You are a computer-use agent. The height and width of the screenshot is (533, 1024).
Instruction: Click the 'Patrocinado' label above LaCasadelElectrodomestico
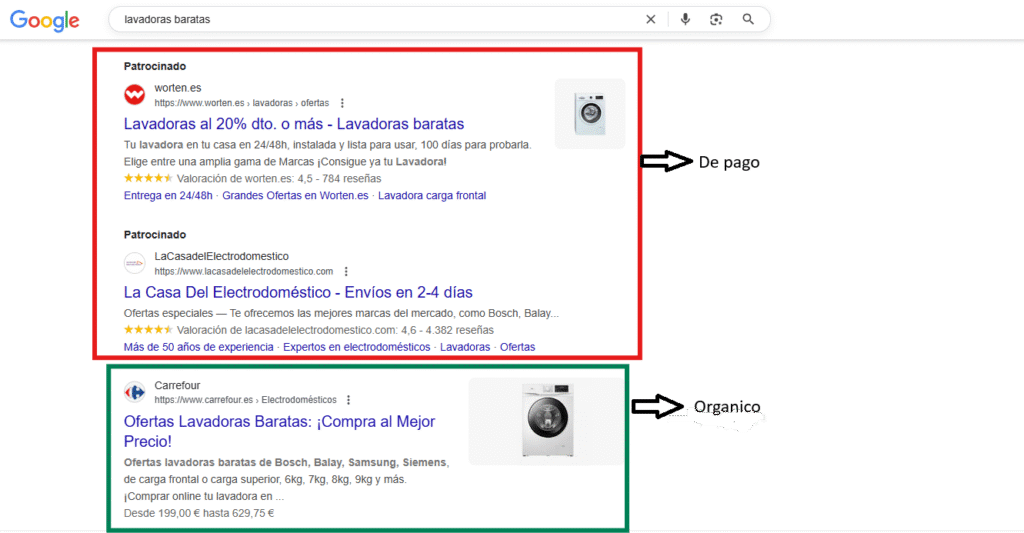tap(155, 234)
